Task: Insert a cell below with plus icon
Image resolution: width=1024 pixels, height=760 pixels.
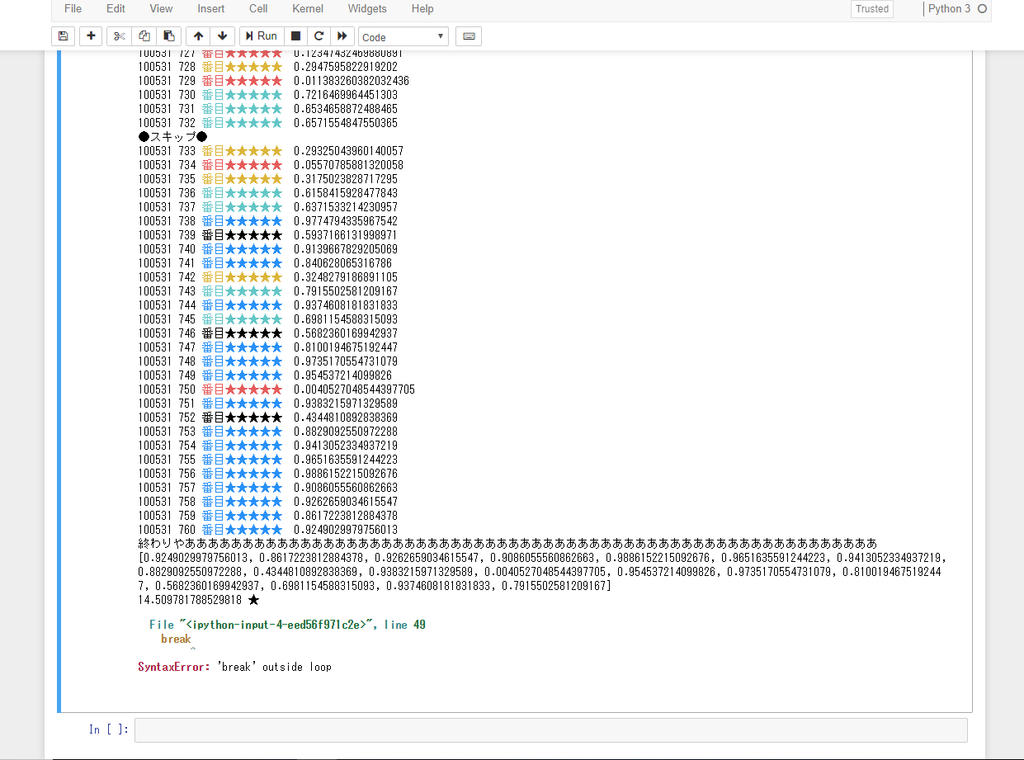Action: pos(91,36)
